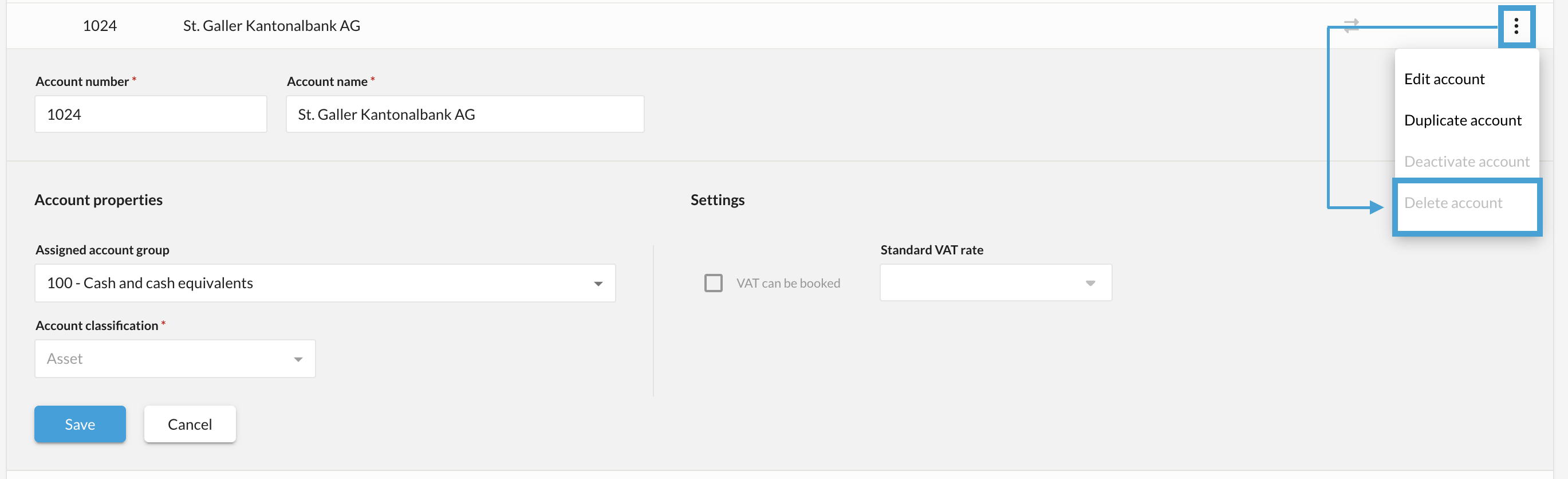The image size is (1568, 479).
Task: Select Deactivate account menu entry
Action: pyautogui.click(x=1466, y=162)
